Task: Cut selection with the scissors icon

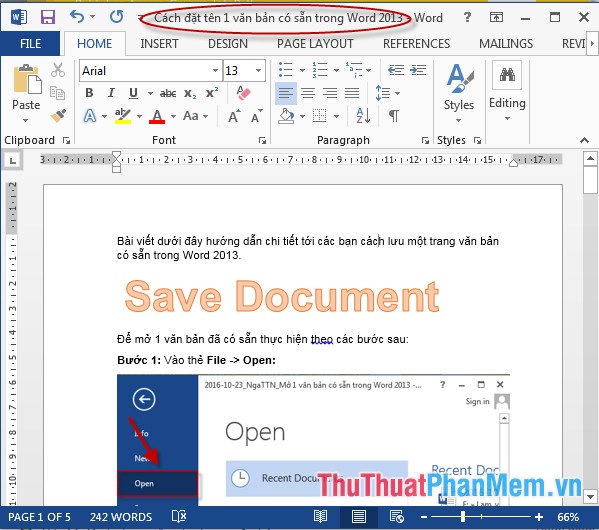Action: tap(58, 70)
